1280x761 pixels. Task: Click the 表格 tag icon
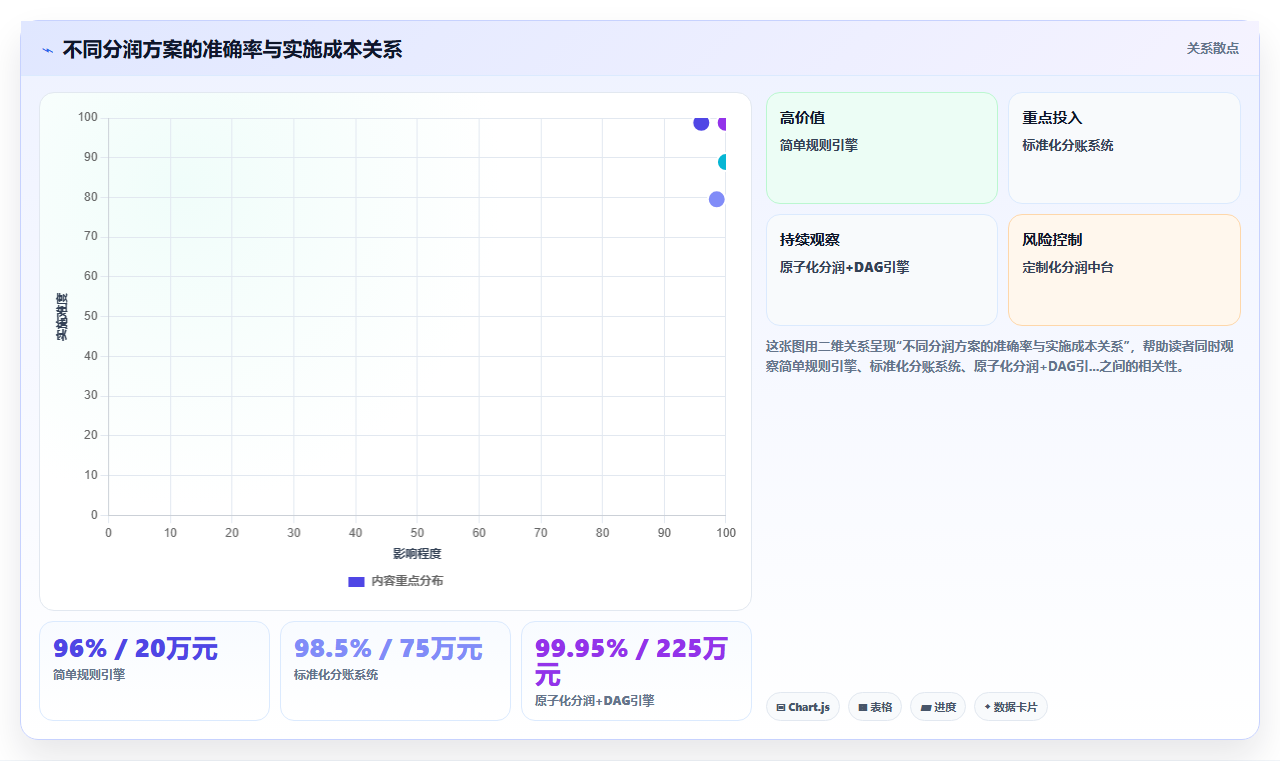click(x=863, y=707)
